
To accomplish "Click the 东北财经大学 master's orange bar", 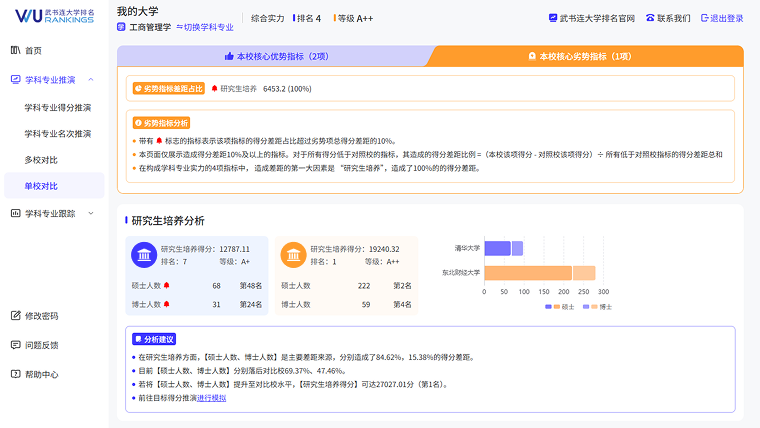I will click(528, 273).
